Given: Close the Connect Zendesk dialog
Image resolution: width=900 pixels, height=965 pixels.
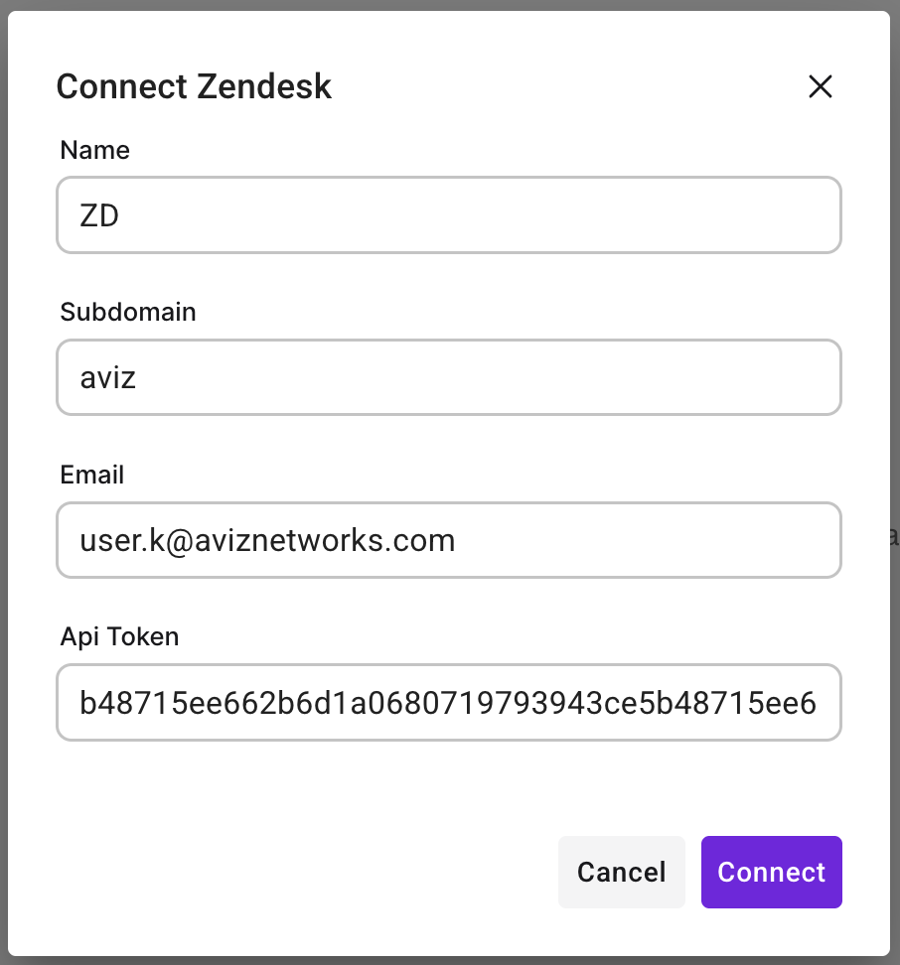Looking at the screenshot, I should coord(820,87).
